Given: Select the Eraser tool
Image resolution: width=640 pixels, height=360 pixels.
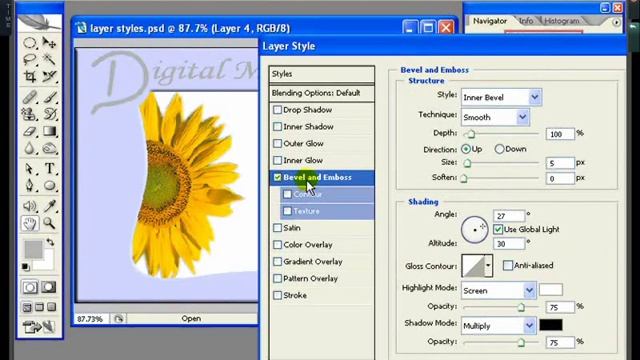Looking at the screenshot, I should (x=29, y=131).
